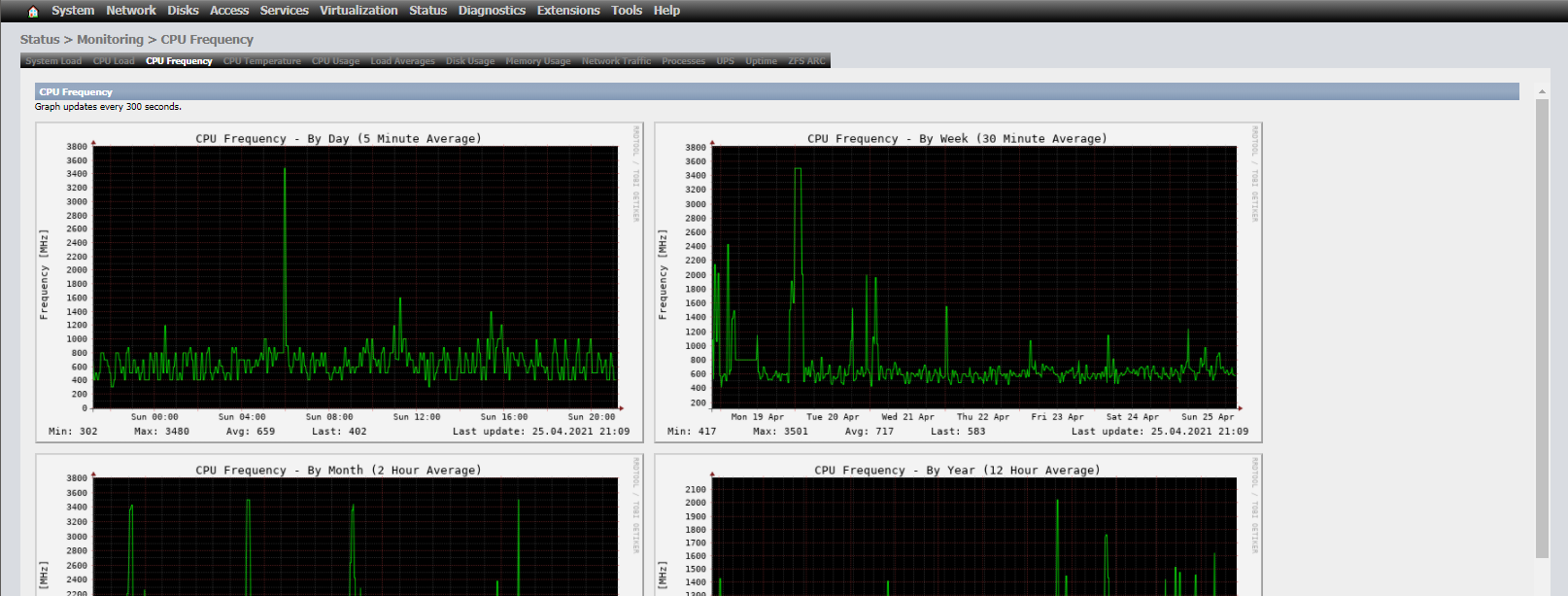Viewport: 1568px width, 596px height.
Task: Switch to the CPU Temperature tab
Action: (261, 61)
